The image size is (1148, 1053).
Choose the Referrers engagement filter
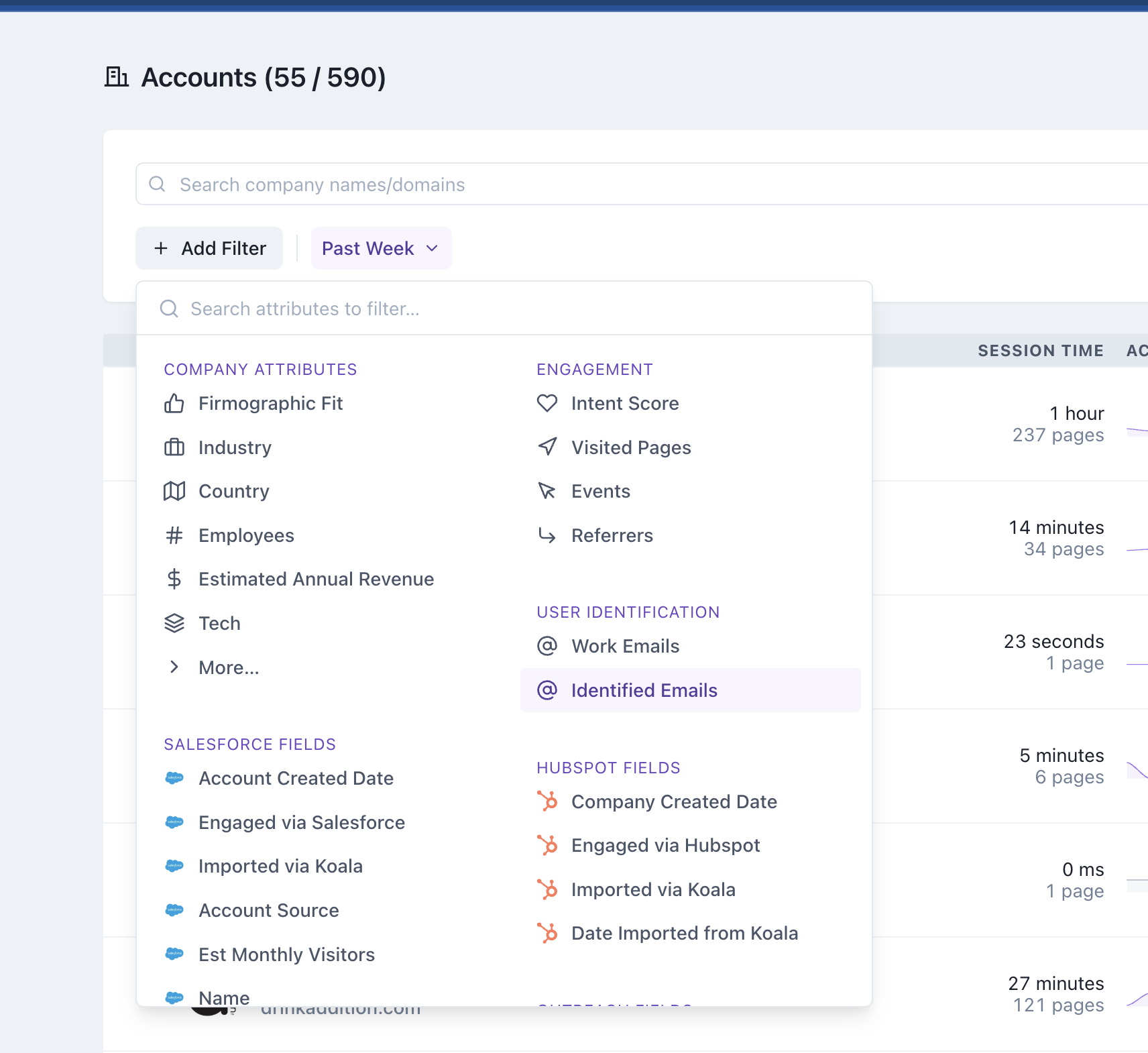[612, 535]
